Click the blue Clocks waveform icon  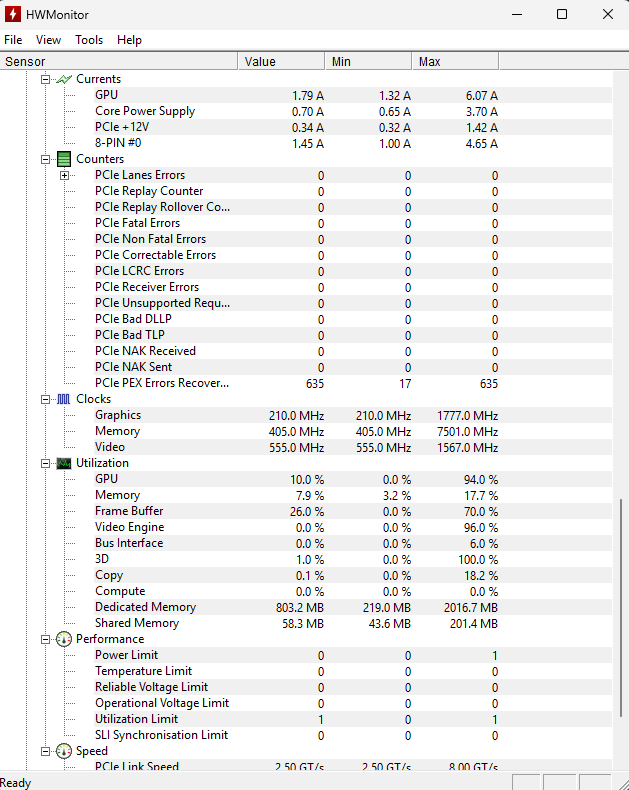click(x=64, y=399)
